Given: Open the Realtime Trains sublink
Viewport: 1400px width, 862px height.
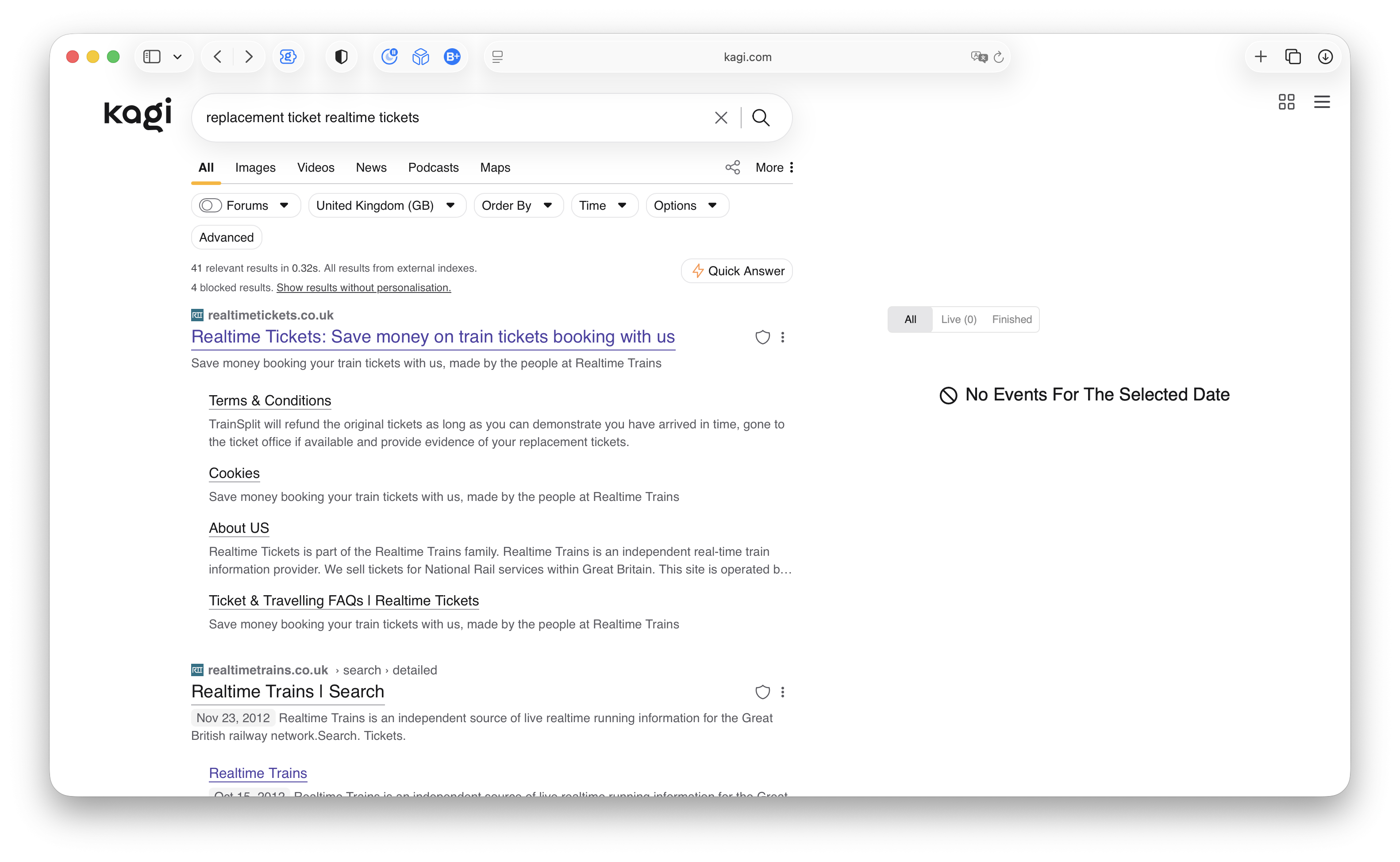Looking at the screenshot, I should [258, 773].
